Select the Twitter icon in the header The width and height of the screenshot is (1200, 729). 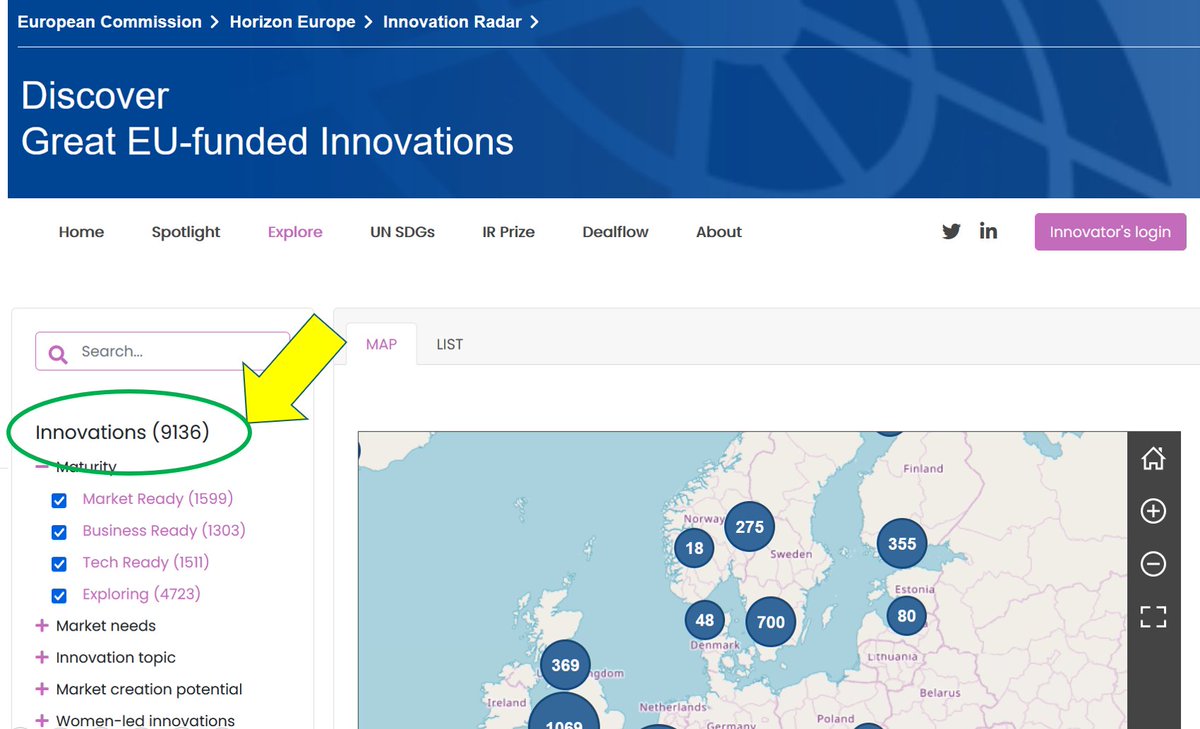[x=950, y=231]
